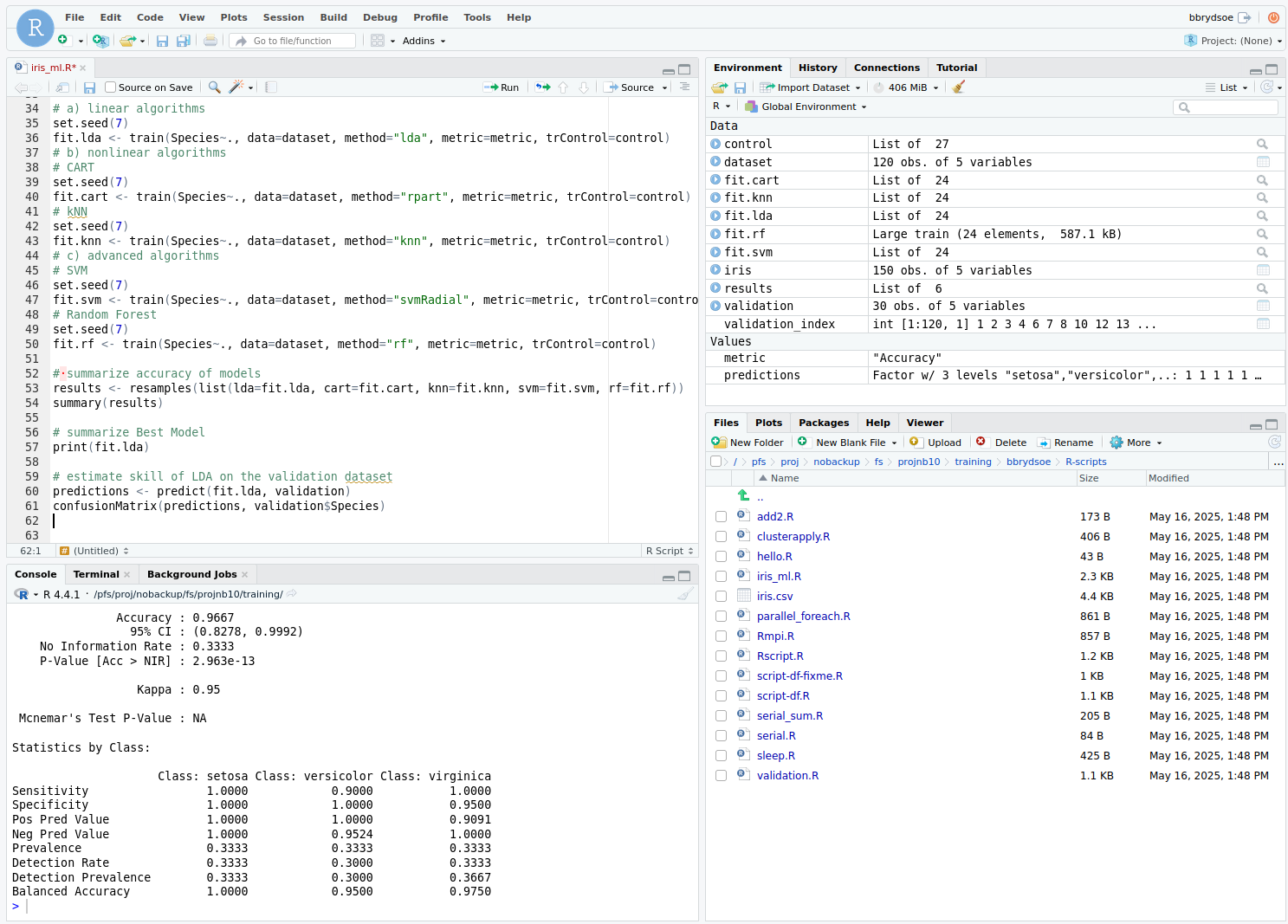Toggle select-all checkbox in Files breadcrumb
Image resolution: width=1288 pixels, height=924 pixels.
click(715, 462)
